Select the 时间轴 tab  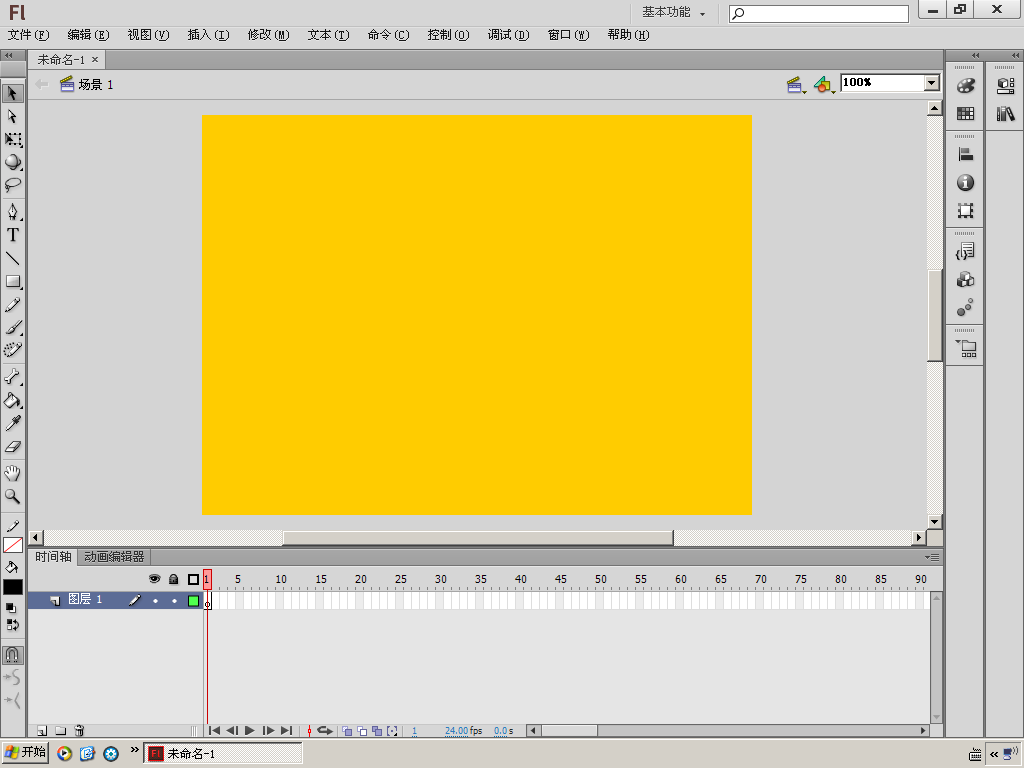(53, 557)
